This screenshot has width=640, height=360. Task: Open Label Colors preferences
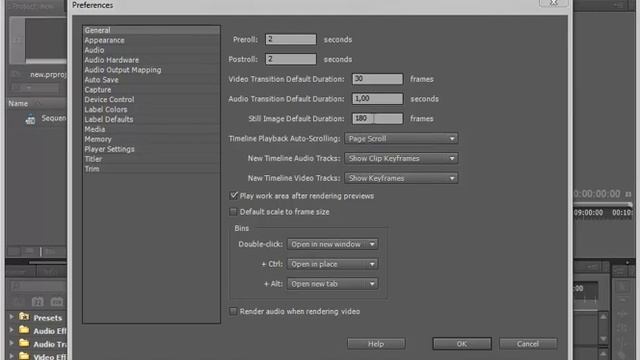point(151,109)
